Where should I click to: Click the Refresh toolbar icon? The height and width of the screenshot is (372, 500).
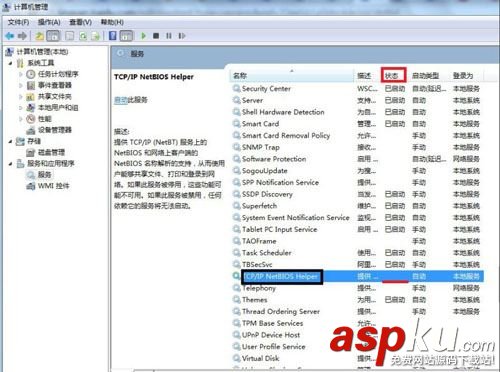(83, 36)
